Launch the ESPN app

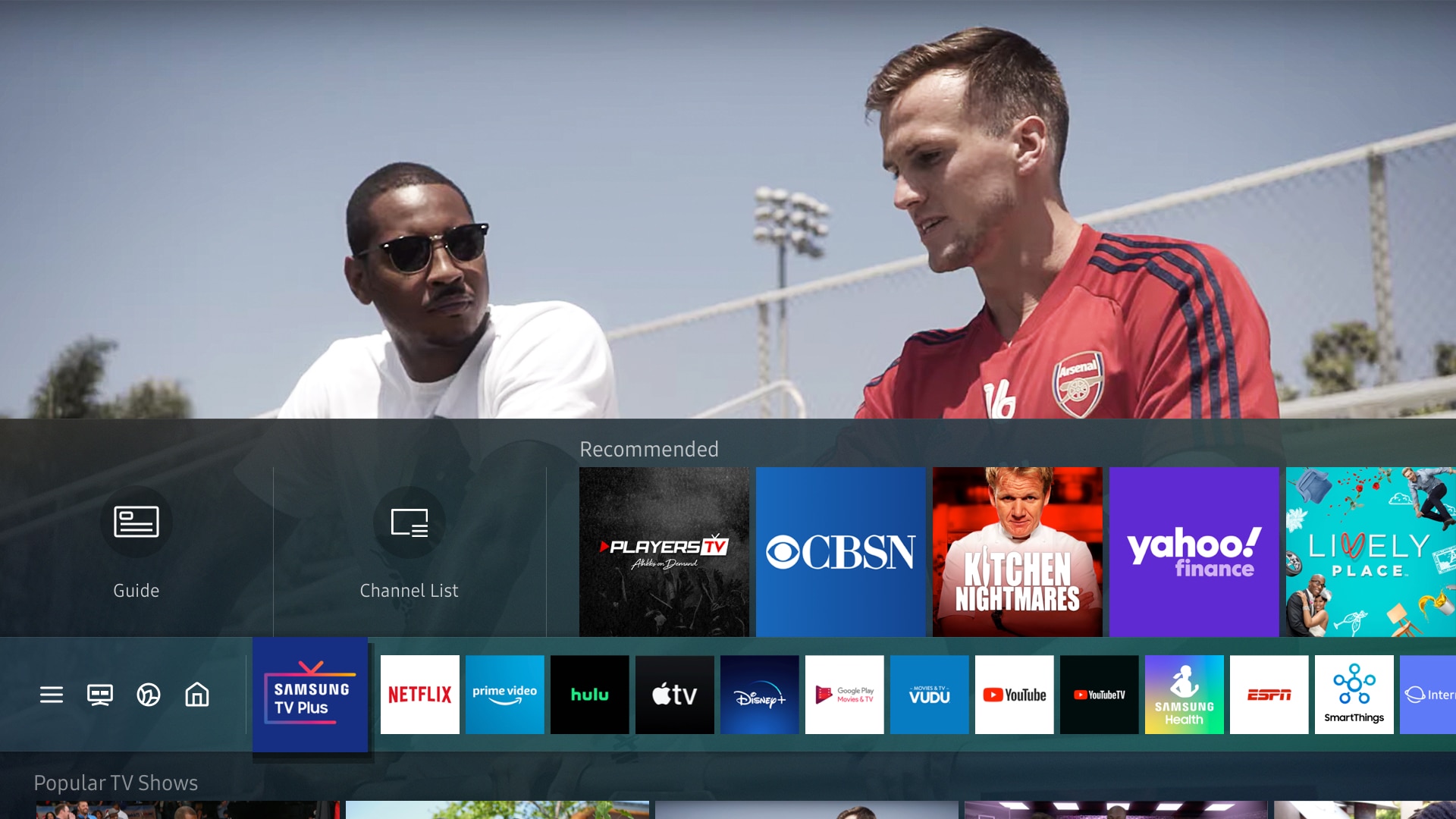[x=1269, y=695]
